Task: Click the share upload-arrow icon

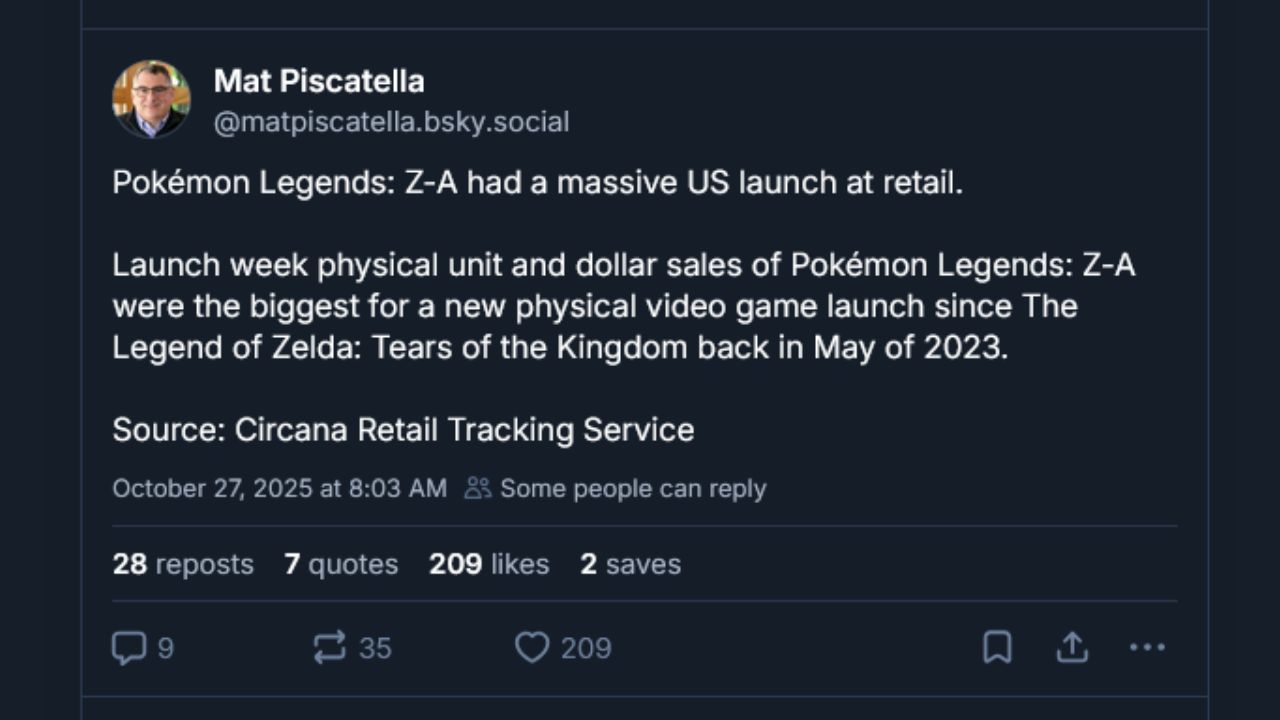Action: (x=1071, y=648)
